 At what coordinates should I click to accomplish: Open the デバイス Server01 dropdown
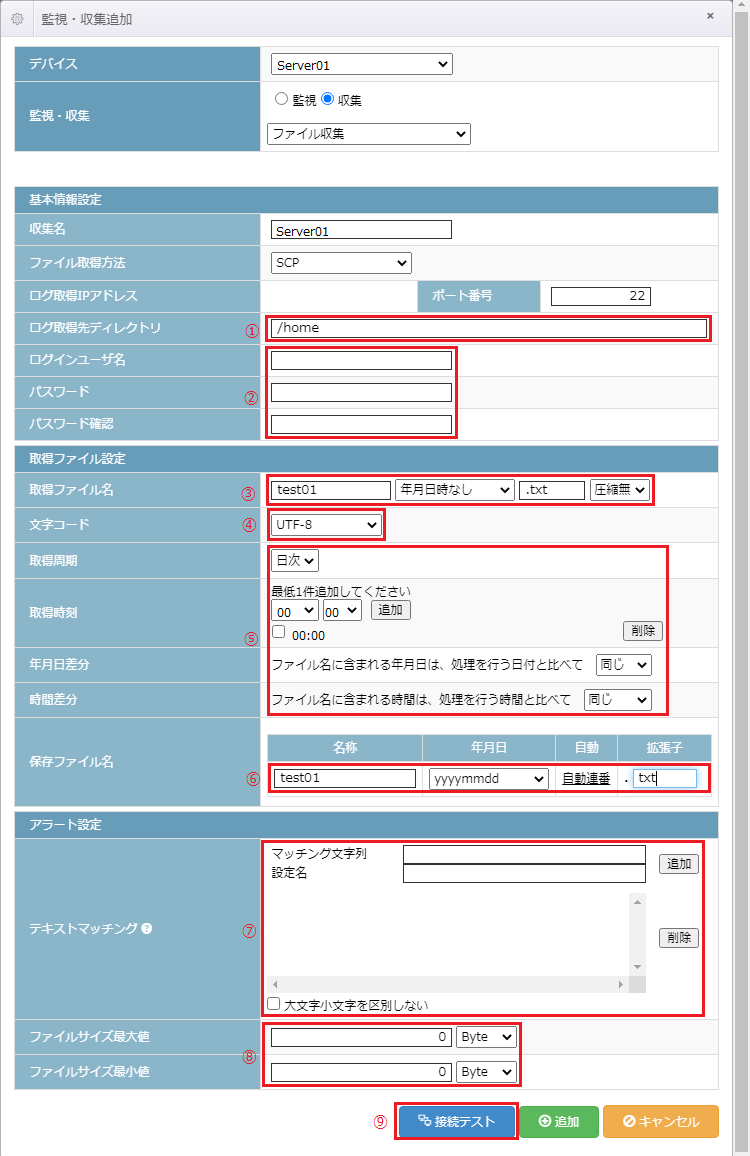(361, 64)
